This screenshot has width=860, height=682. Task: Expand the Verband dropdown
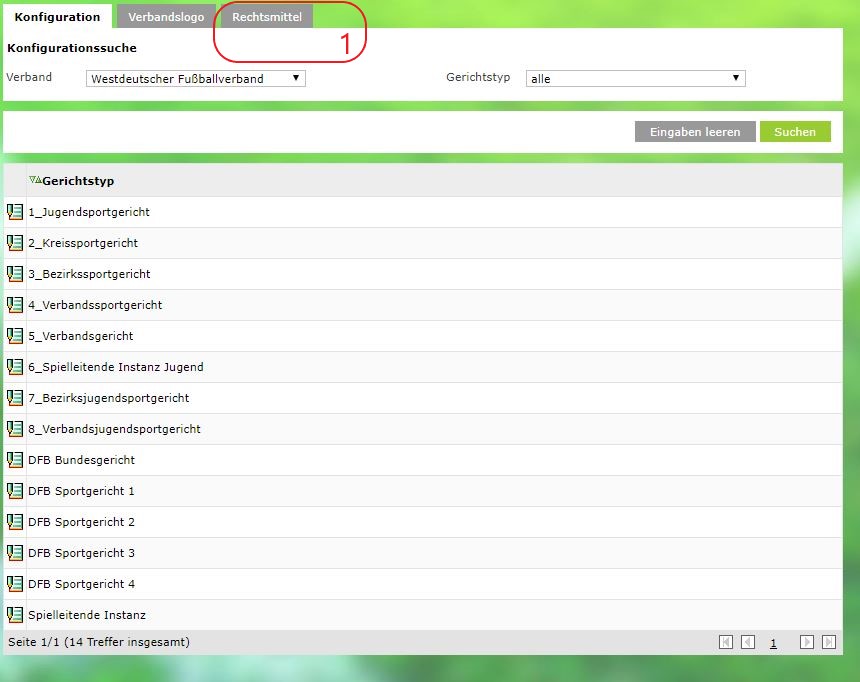coord(196,78)
